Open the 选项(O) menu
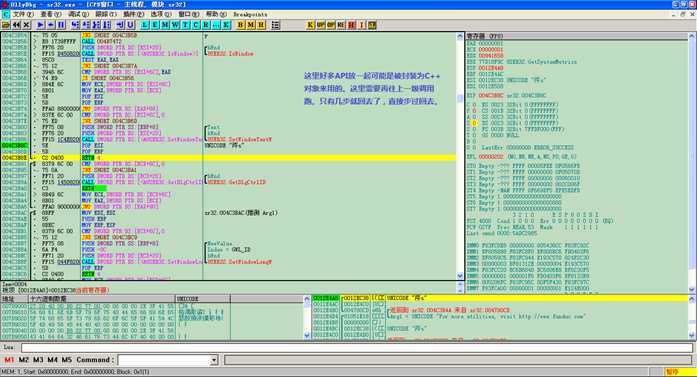The width and height of the screenshot is (697, 377). coord(161,14)
